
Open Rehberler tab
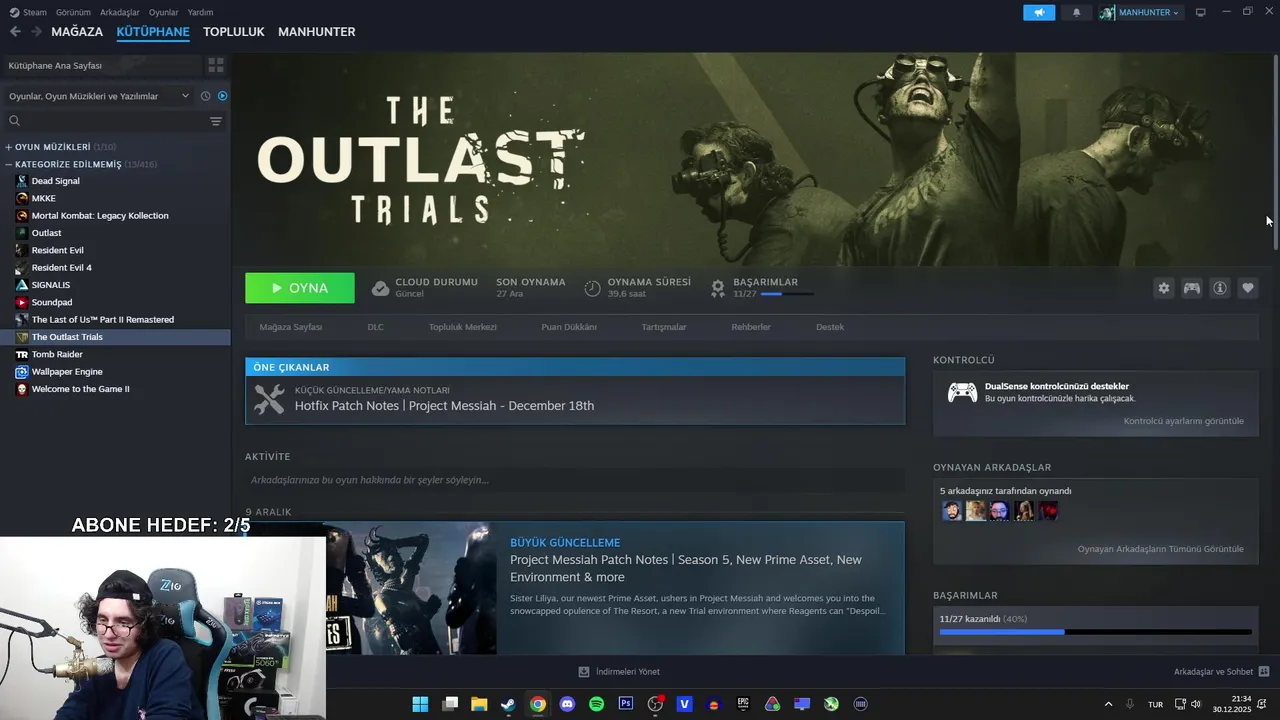751,327
